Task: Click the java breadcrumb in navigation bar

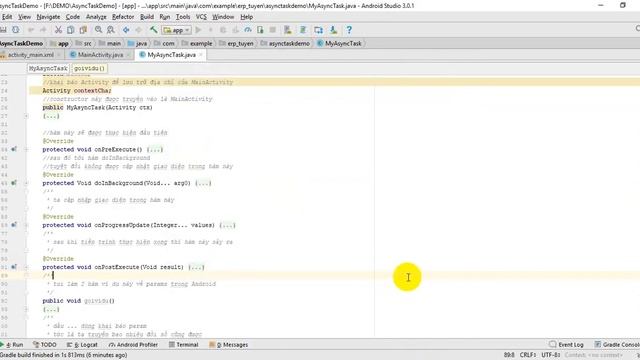Action: point(137,43)
